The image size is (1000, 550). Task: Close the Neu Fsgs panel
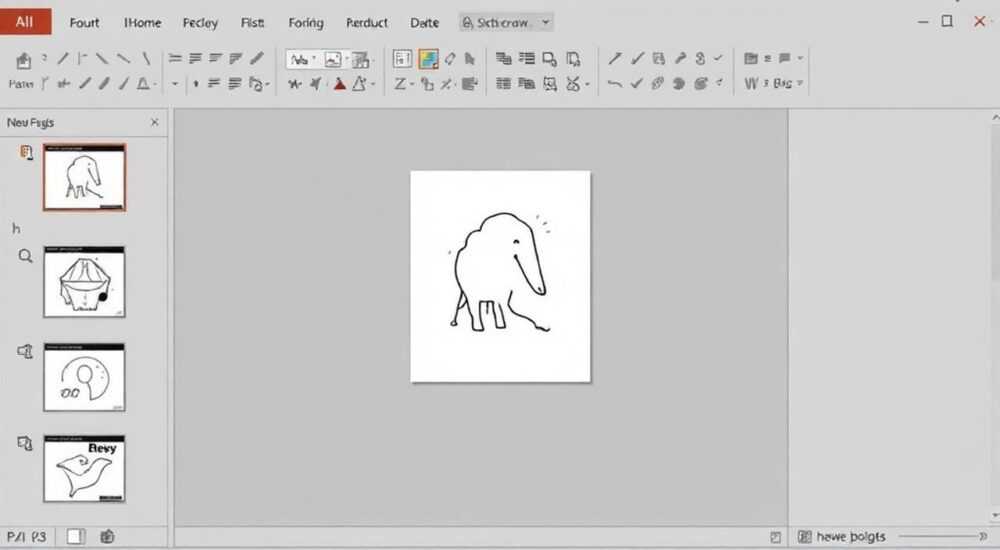154,122
